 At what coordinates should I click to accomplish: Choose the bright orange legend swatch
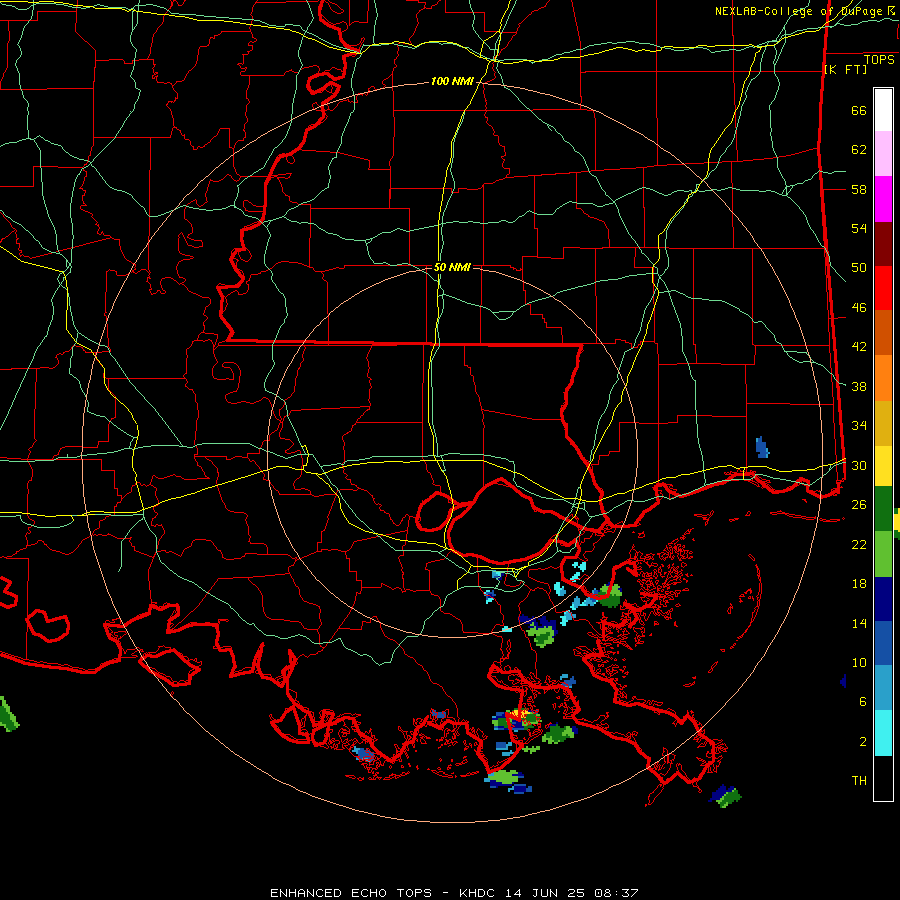883,378
